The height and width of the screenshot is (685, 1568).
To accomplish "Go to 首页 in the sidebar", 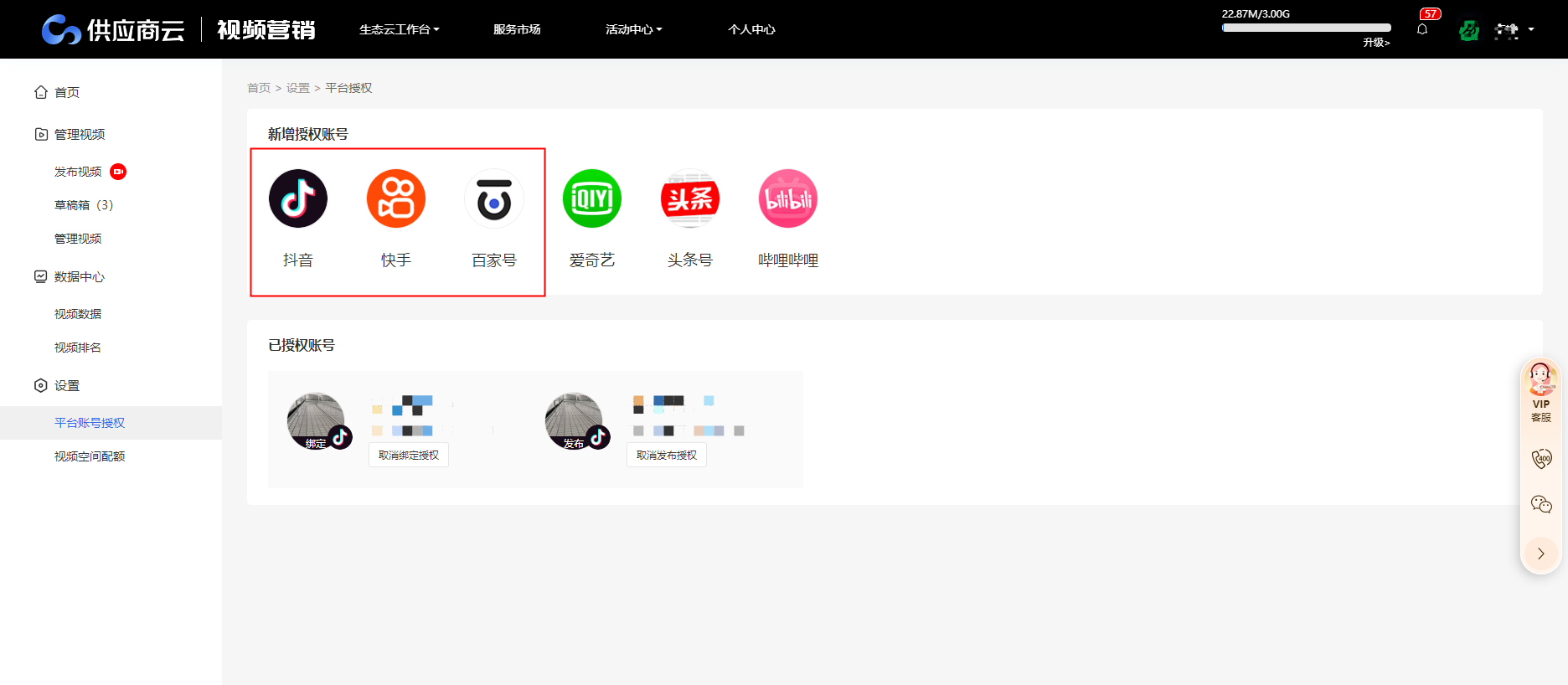I will [x=67, y=92].
